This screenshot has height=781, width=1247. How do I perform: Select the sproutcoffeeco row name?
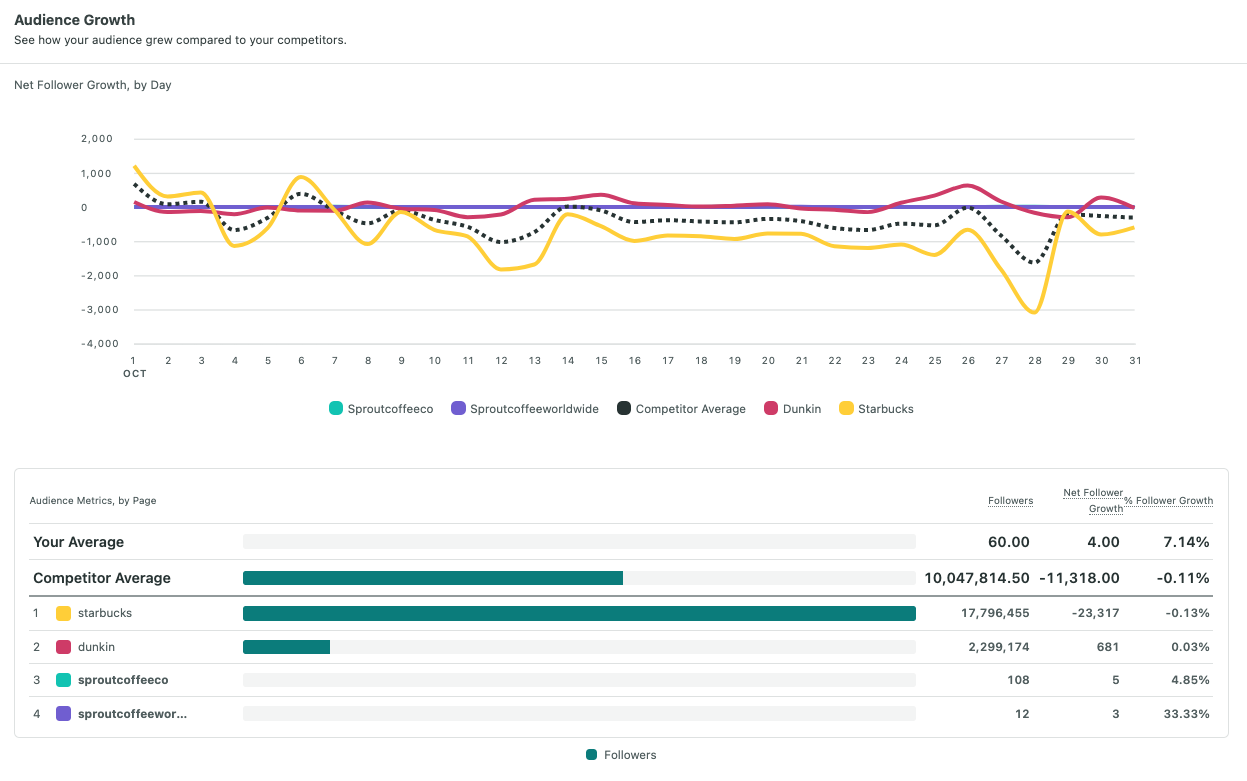pos(123,680)
